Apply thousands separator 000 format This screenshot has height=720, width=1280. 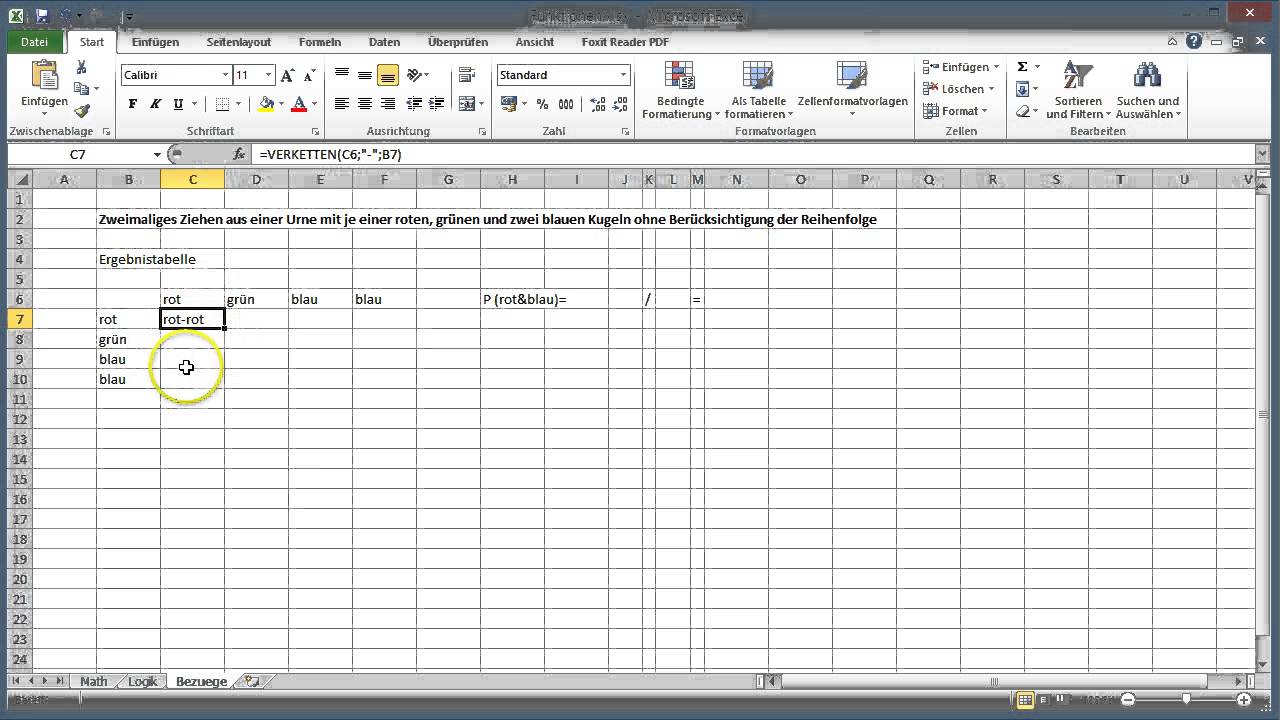(566, 104)
